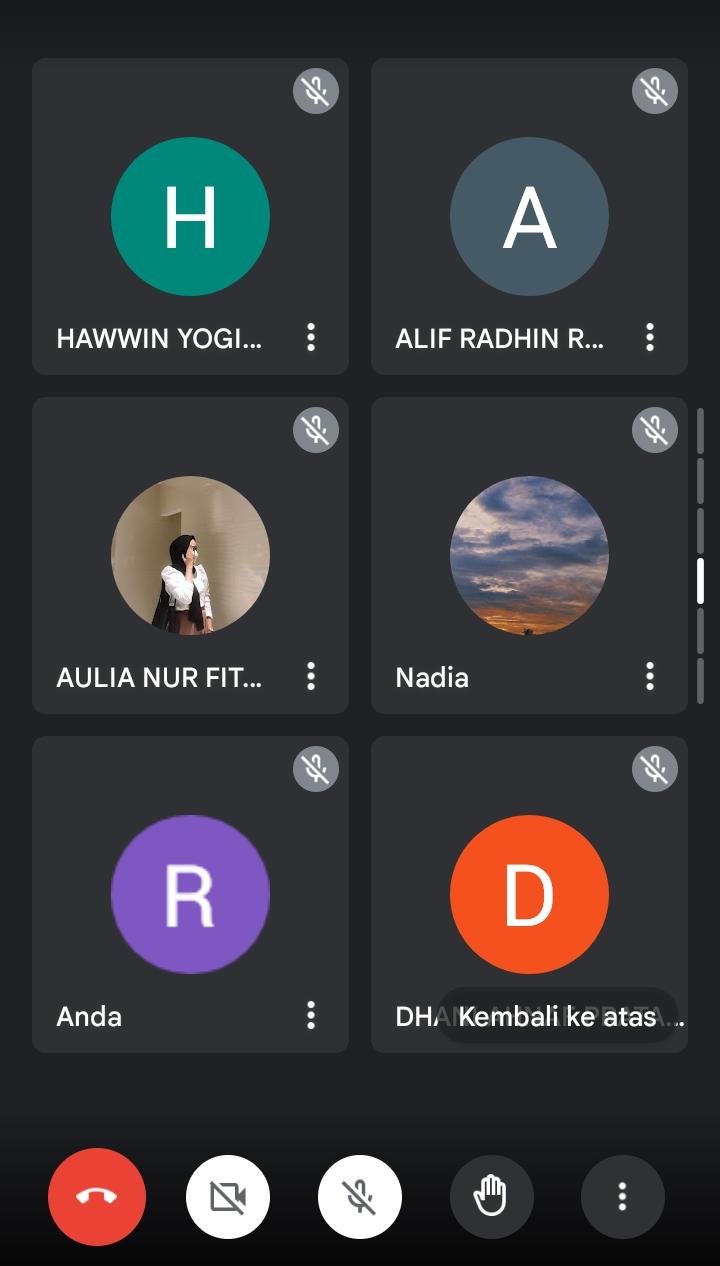Tap muted mic icon on HAWWIN YOGI tile
720x1266 pixels.
point(316,91)
